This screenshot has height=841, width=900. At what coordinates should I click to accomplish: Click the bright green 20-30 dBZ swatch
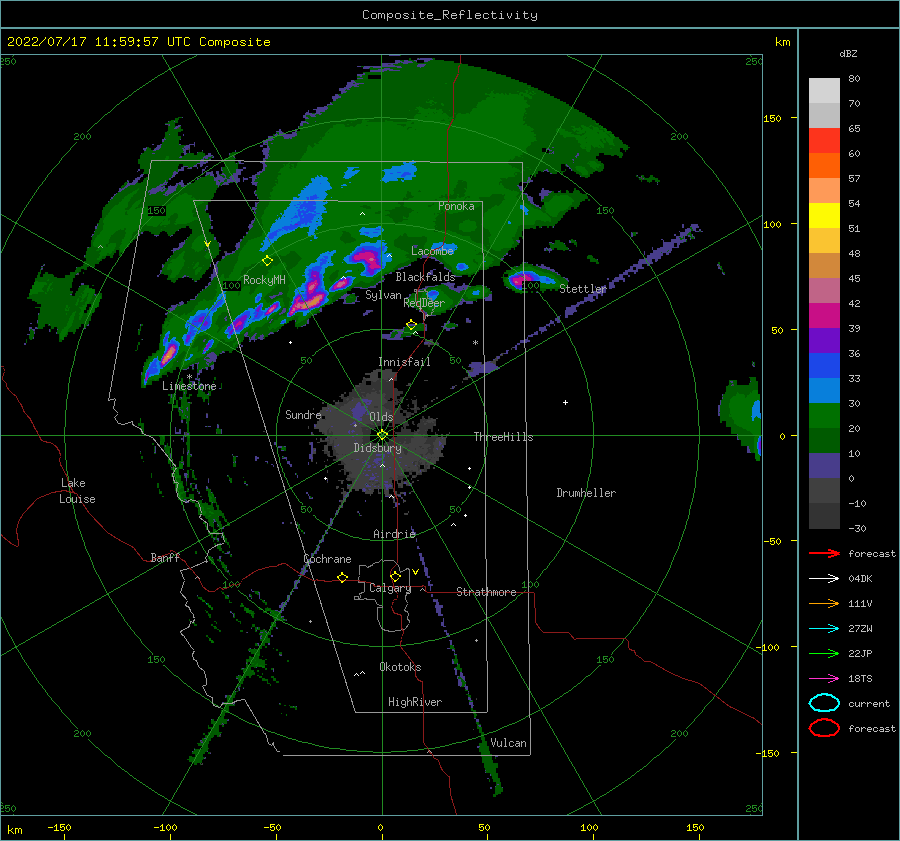point(824,416)
